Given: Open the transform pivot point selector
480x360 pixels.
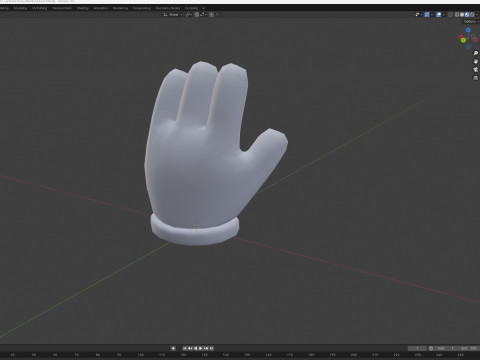Looking at the screenshot, I should [188, 15].
